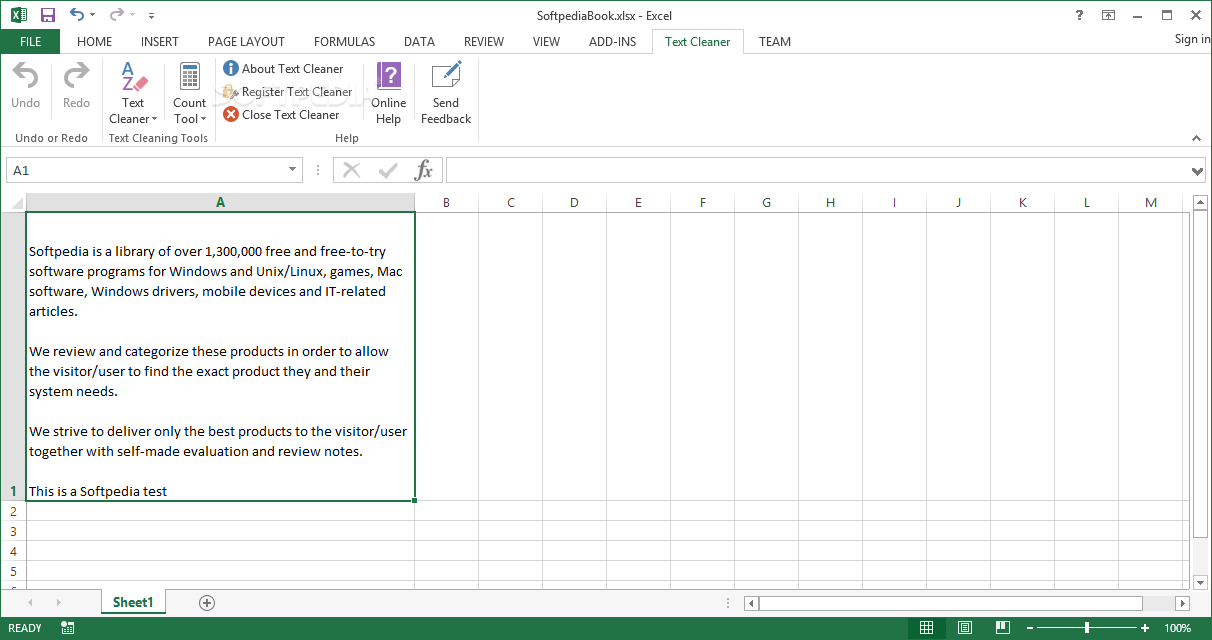Click the Name Box showing A1

(x=145, y=170)
